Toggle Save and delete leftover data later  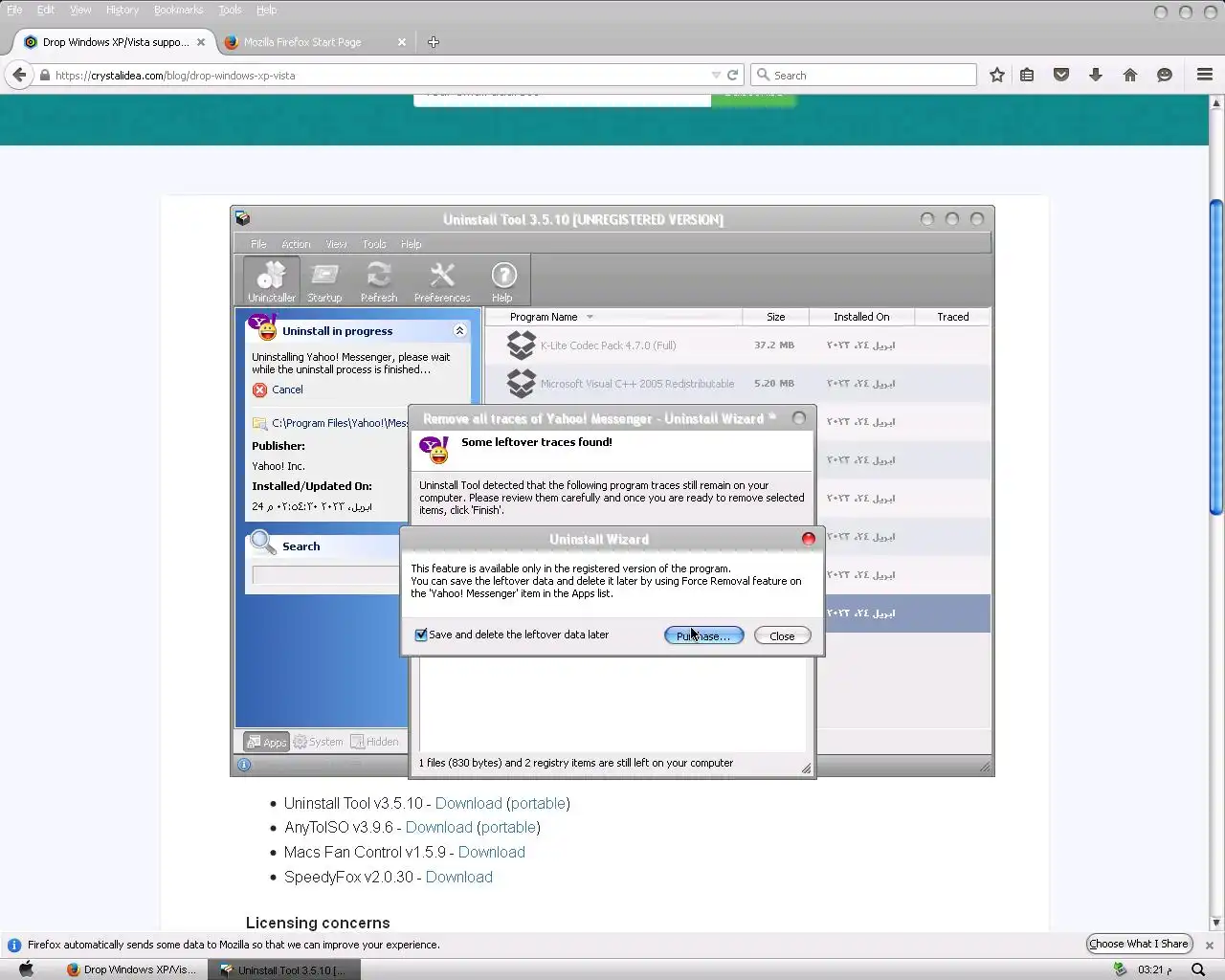coord(421,635)
